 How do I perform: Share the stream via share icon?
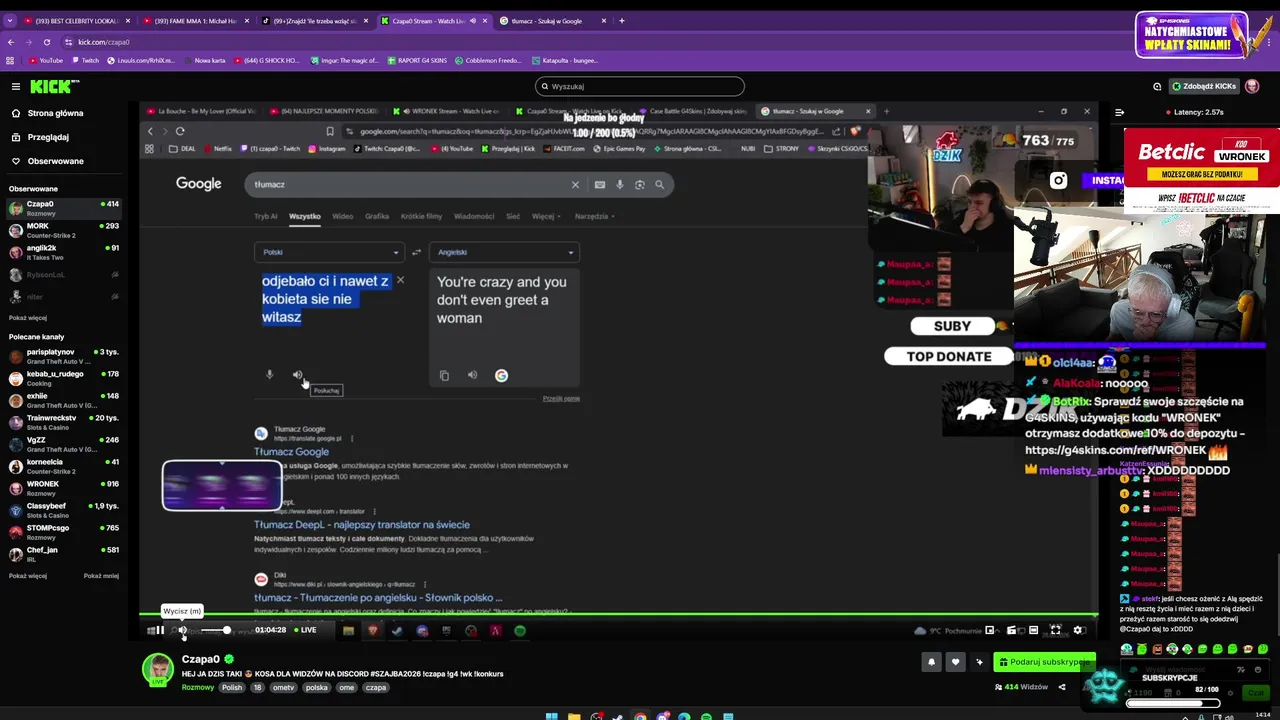[1062, 687]
